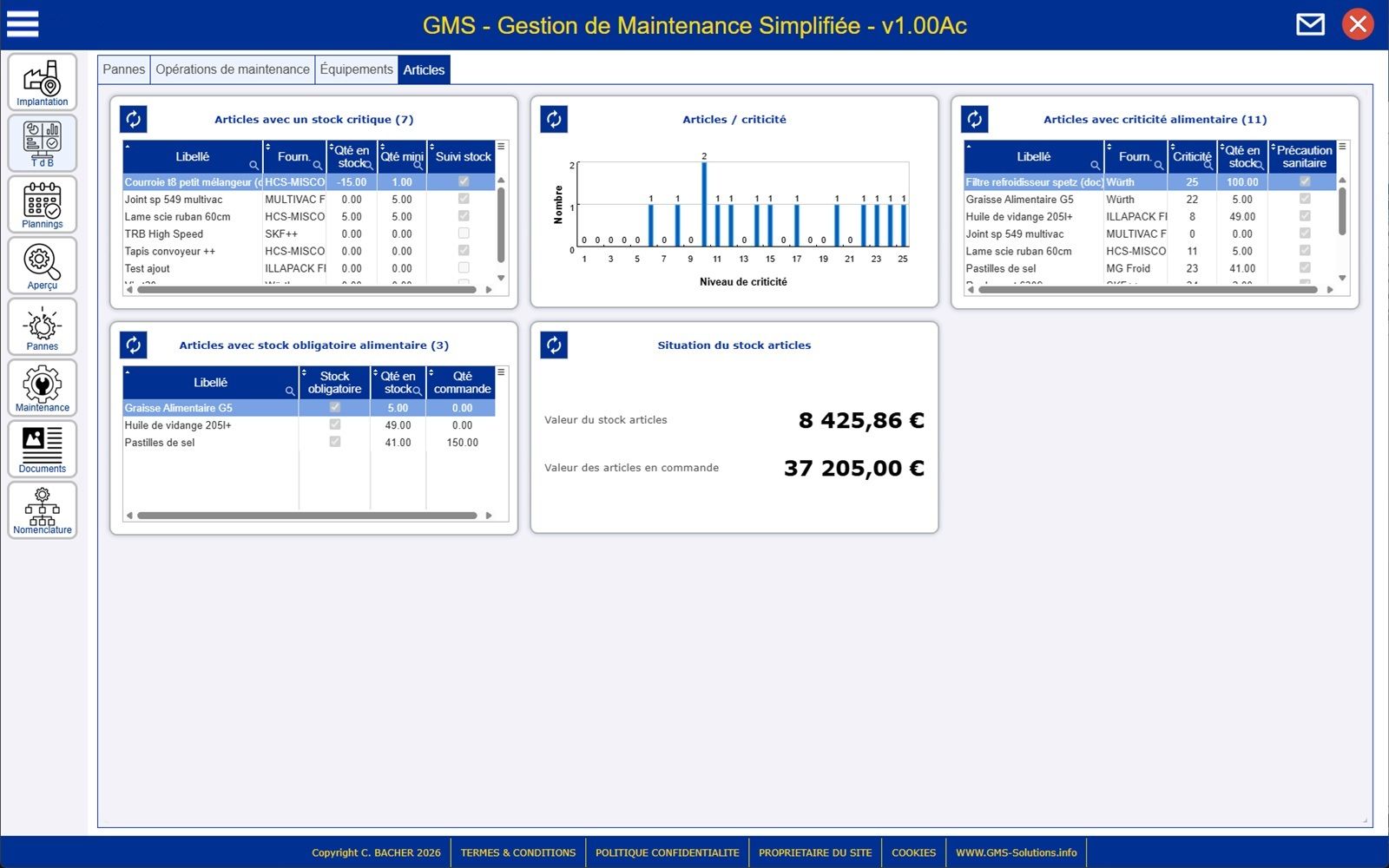Open the TERMES & CONDITIONS link
Screen dimensions: 1389x868
518,852
